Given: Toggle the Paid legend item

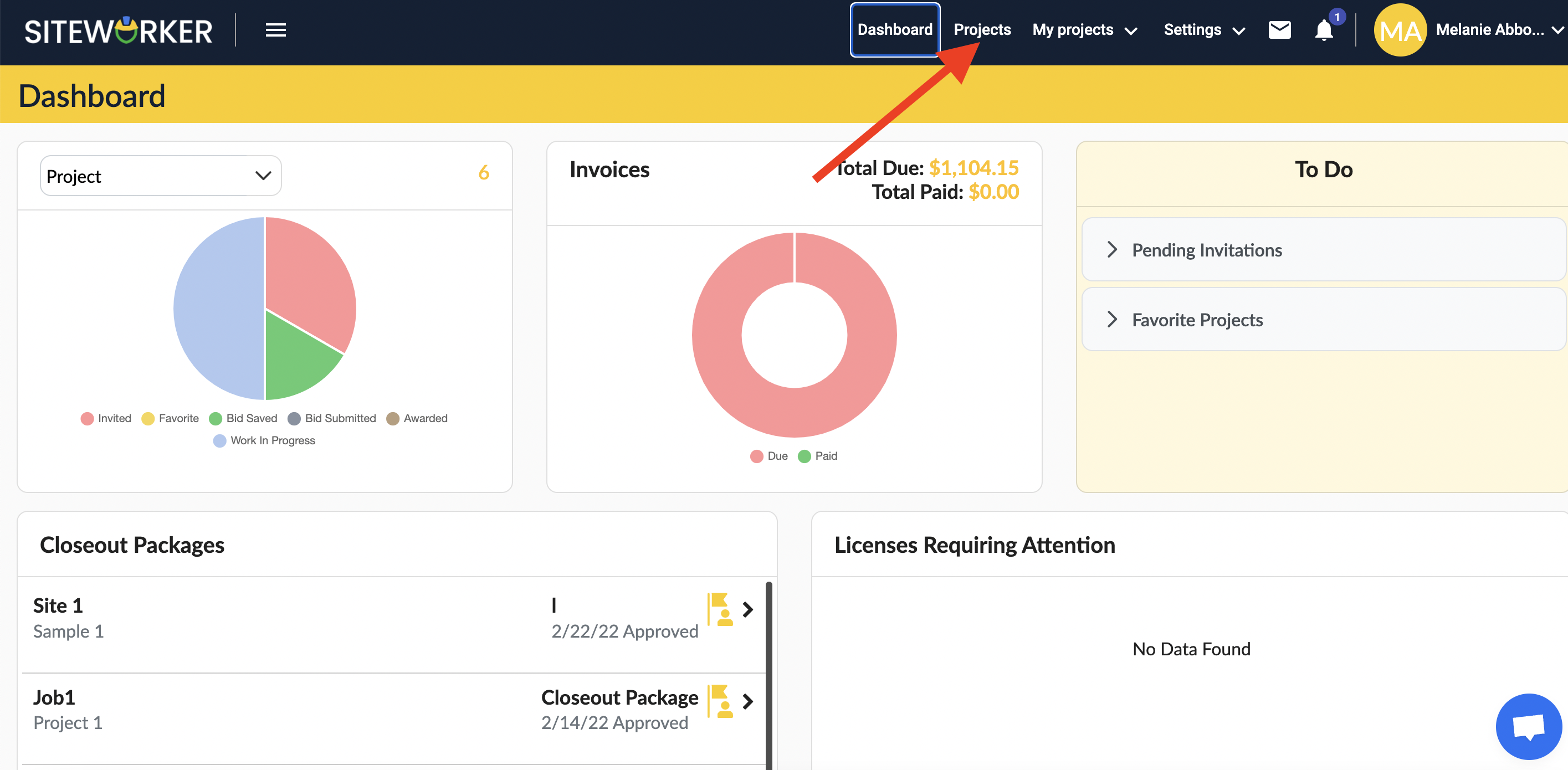Looking at the screenshot, I should pyautogui.click(x=817, y=456).
